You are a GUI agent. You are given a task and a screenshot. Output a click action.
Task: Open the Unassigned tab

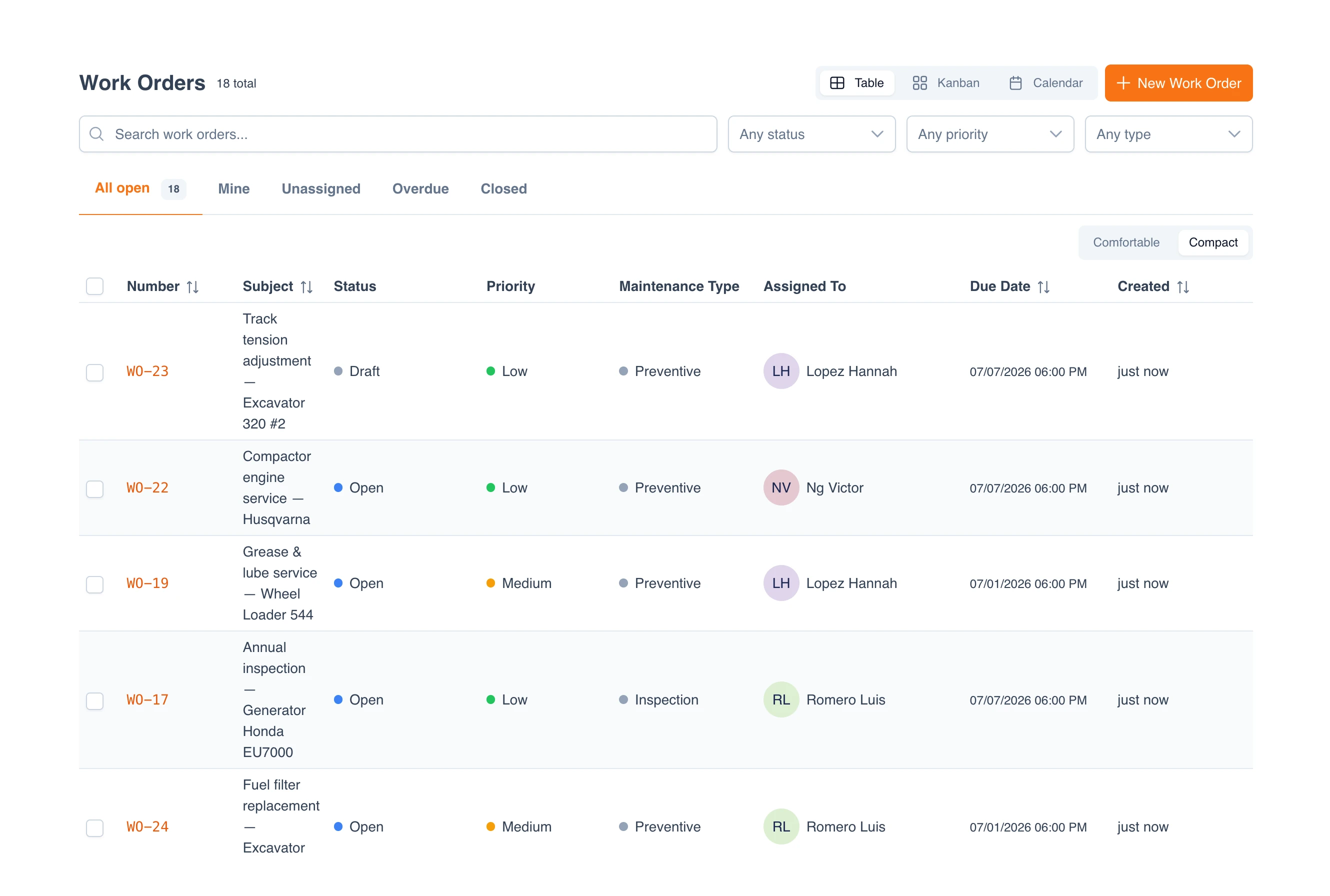321,188
